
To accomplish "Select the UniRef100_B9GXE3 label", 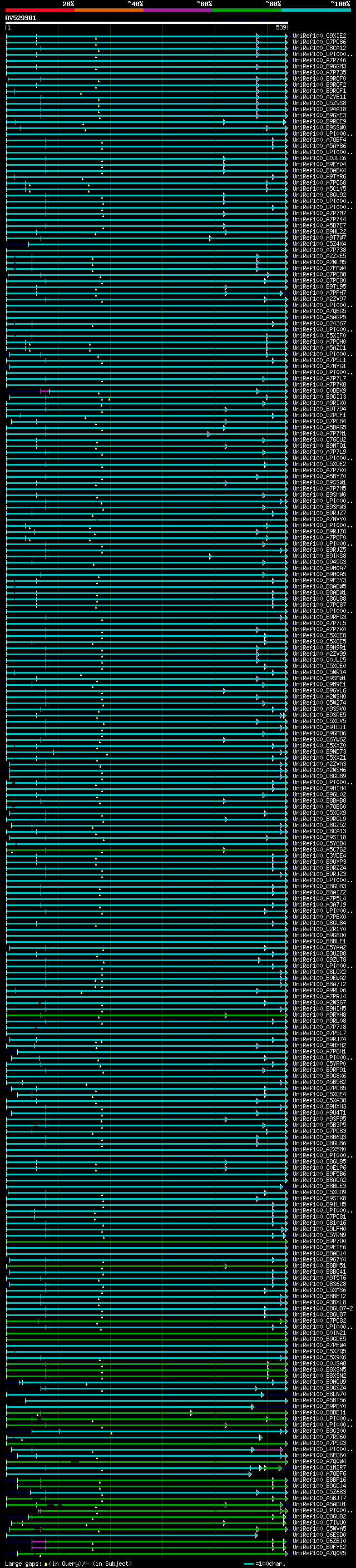I will pyautogui.click(x=319, y=115).
